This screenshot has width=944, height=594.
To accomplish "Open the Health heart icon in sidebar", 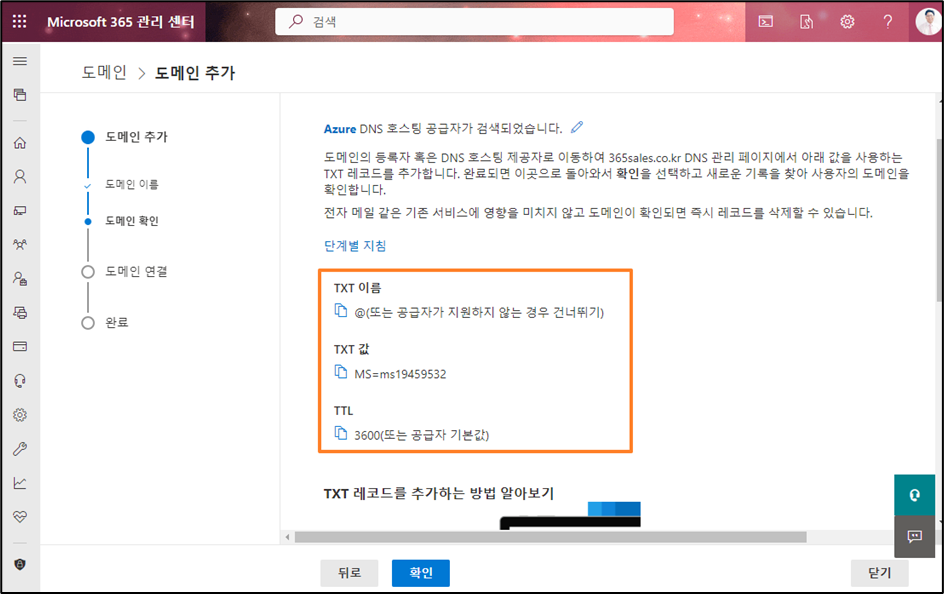I will 20,516.
